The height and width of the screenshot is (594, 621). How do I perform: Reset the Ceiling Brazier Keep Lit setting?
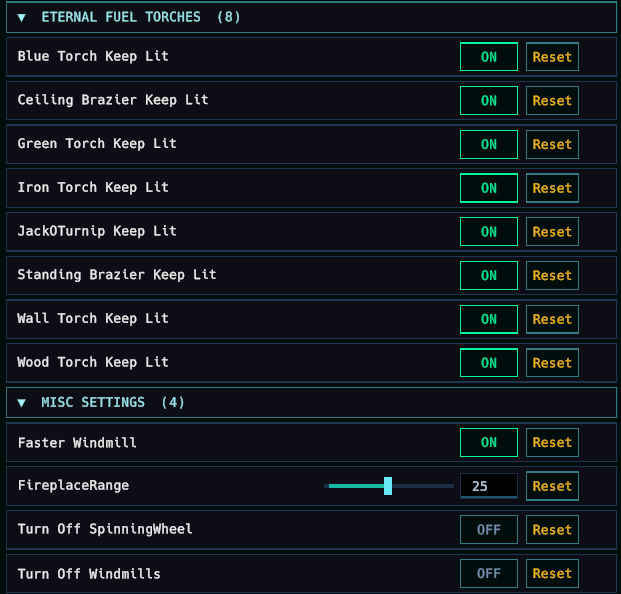[x=552, y=101]
